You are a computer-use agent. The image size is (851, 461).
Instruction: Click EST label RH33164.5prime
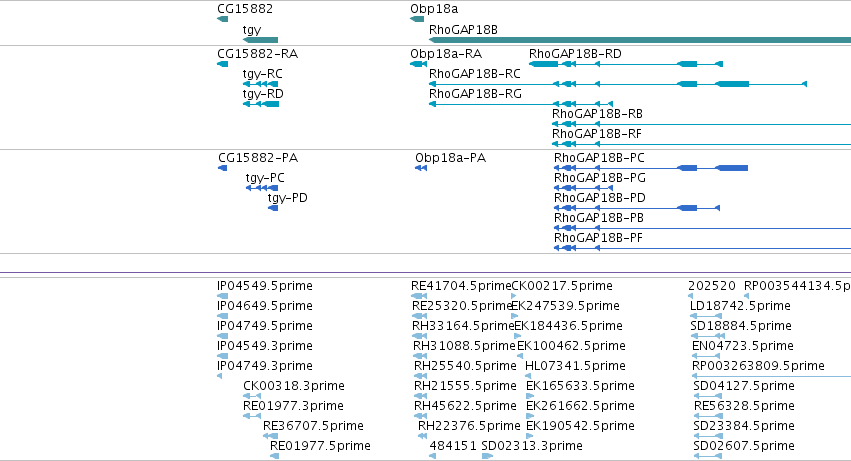pos(463,326)
